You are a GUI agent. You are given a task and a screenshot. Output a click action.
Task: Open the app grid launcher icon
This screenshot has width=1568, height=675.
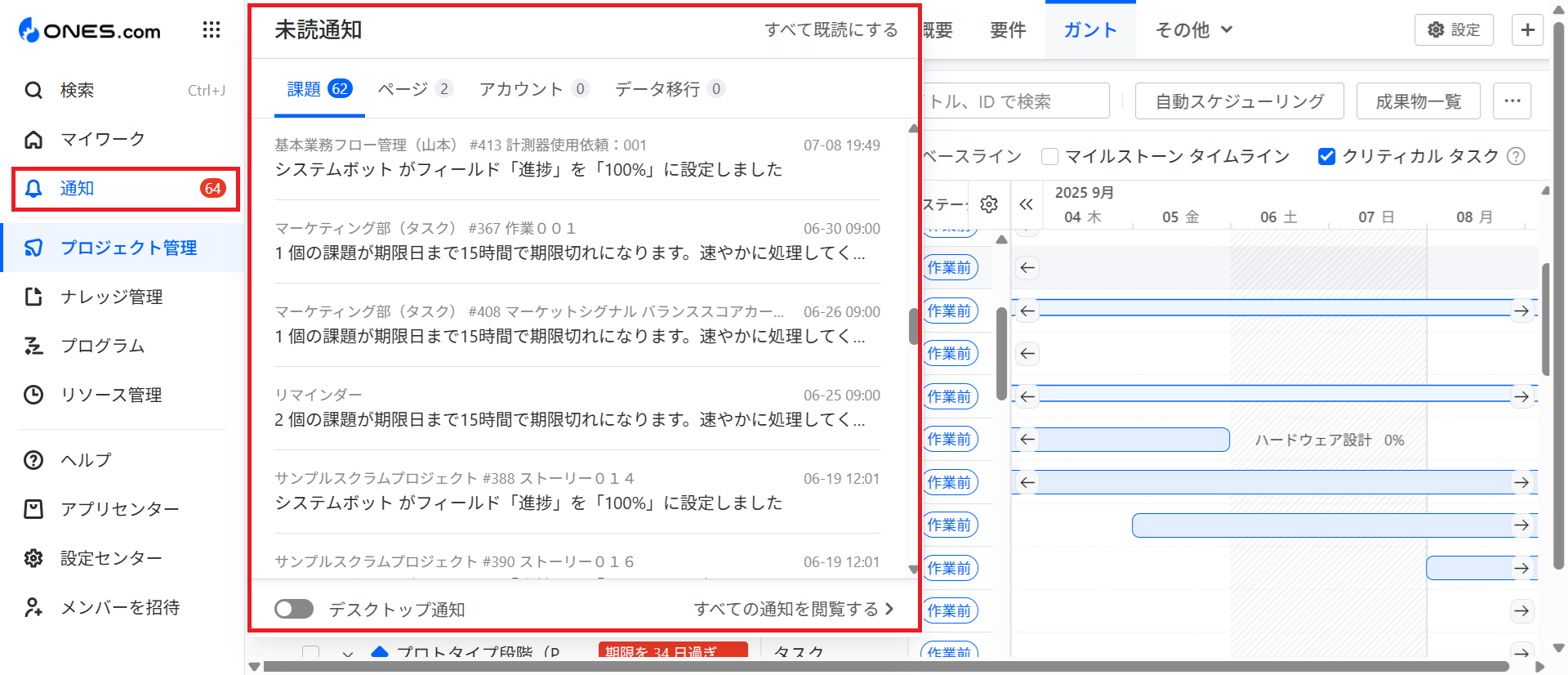pyautogui.click(x=212, y=30)
